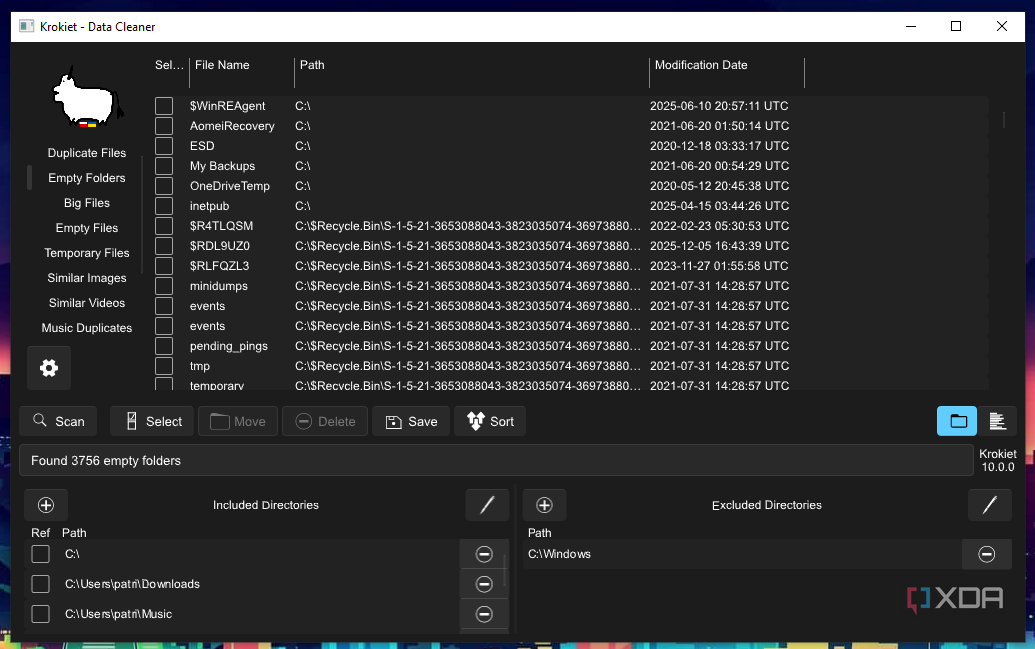The height and width of the screenshot is (649, 1035).
Task: Add a new excluded directory
Action: coord(544,505)
